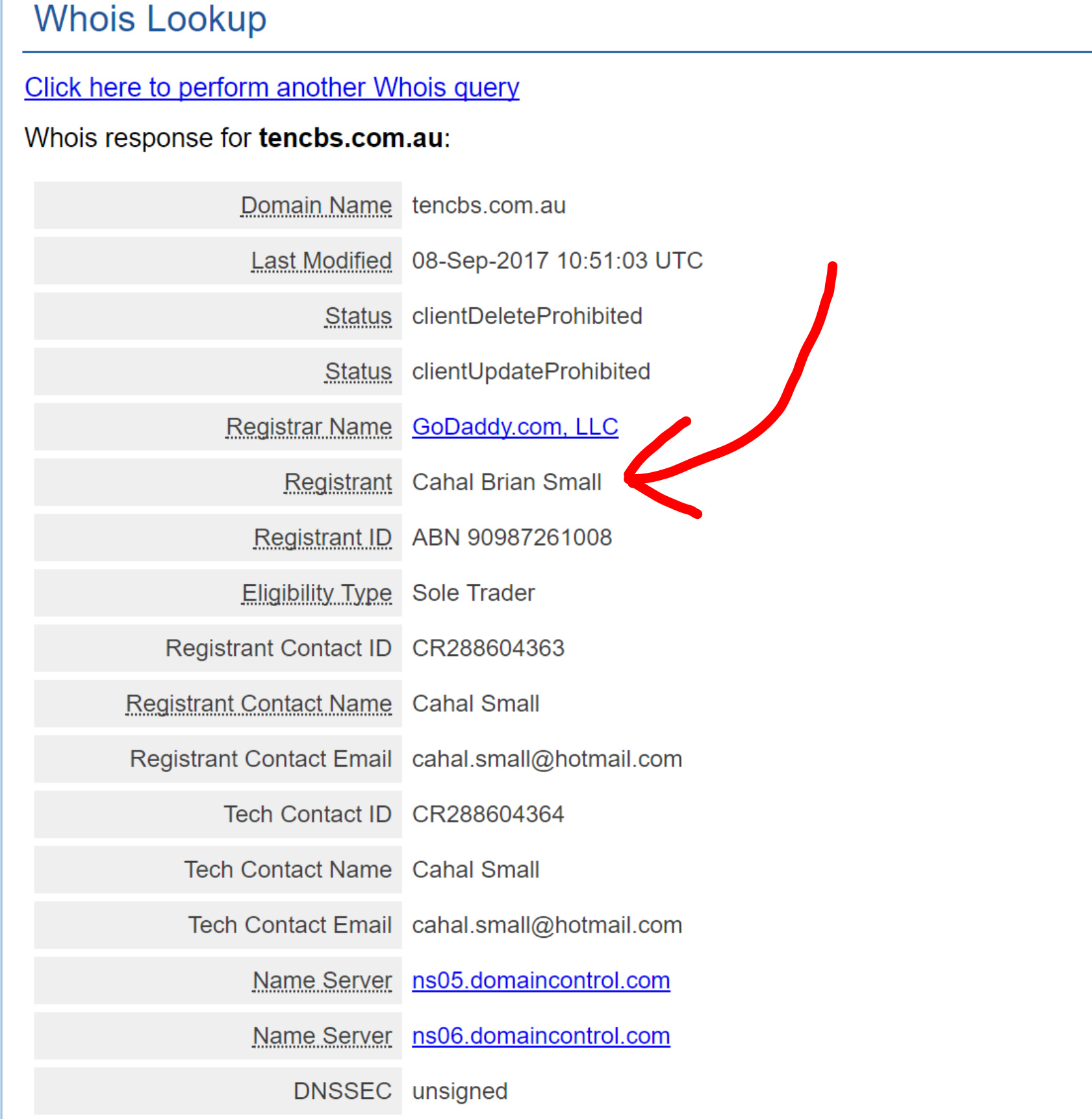Click the Eligibility Type field label

coord(316,593)
